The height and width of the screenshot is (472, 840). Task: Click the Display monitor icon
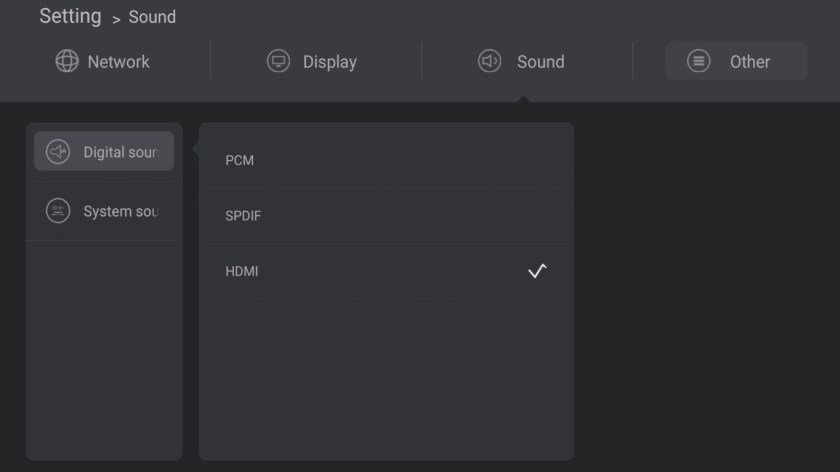point(279,61)
